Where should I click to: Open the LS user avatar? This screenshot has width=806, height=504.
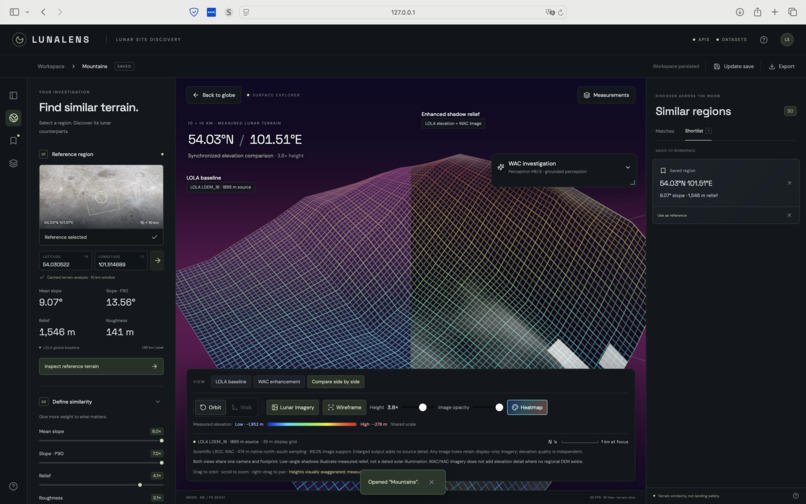point(787,40)
